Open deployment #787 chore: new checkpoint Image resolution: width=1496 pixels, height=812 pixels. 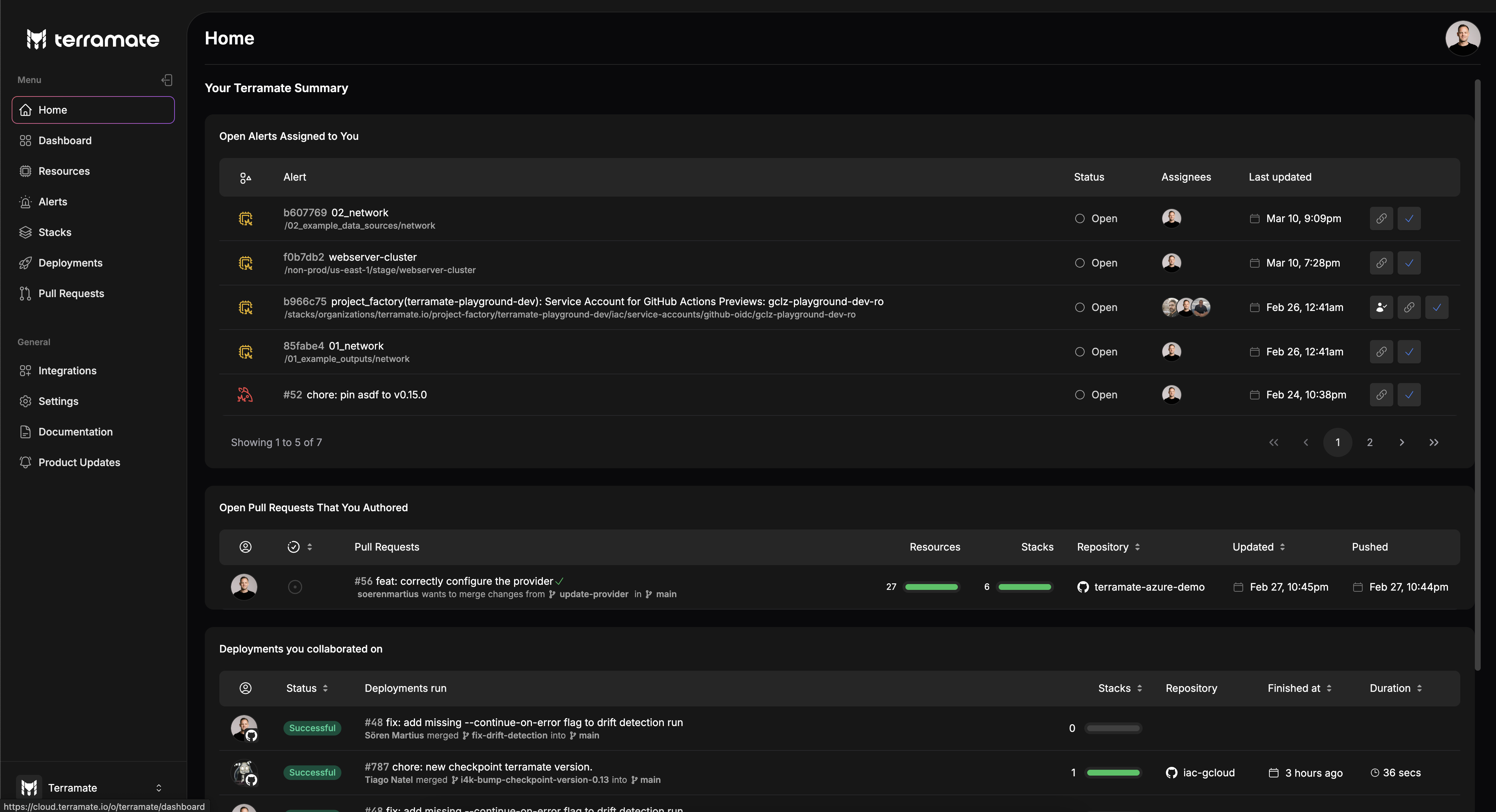click(478, 767)
